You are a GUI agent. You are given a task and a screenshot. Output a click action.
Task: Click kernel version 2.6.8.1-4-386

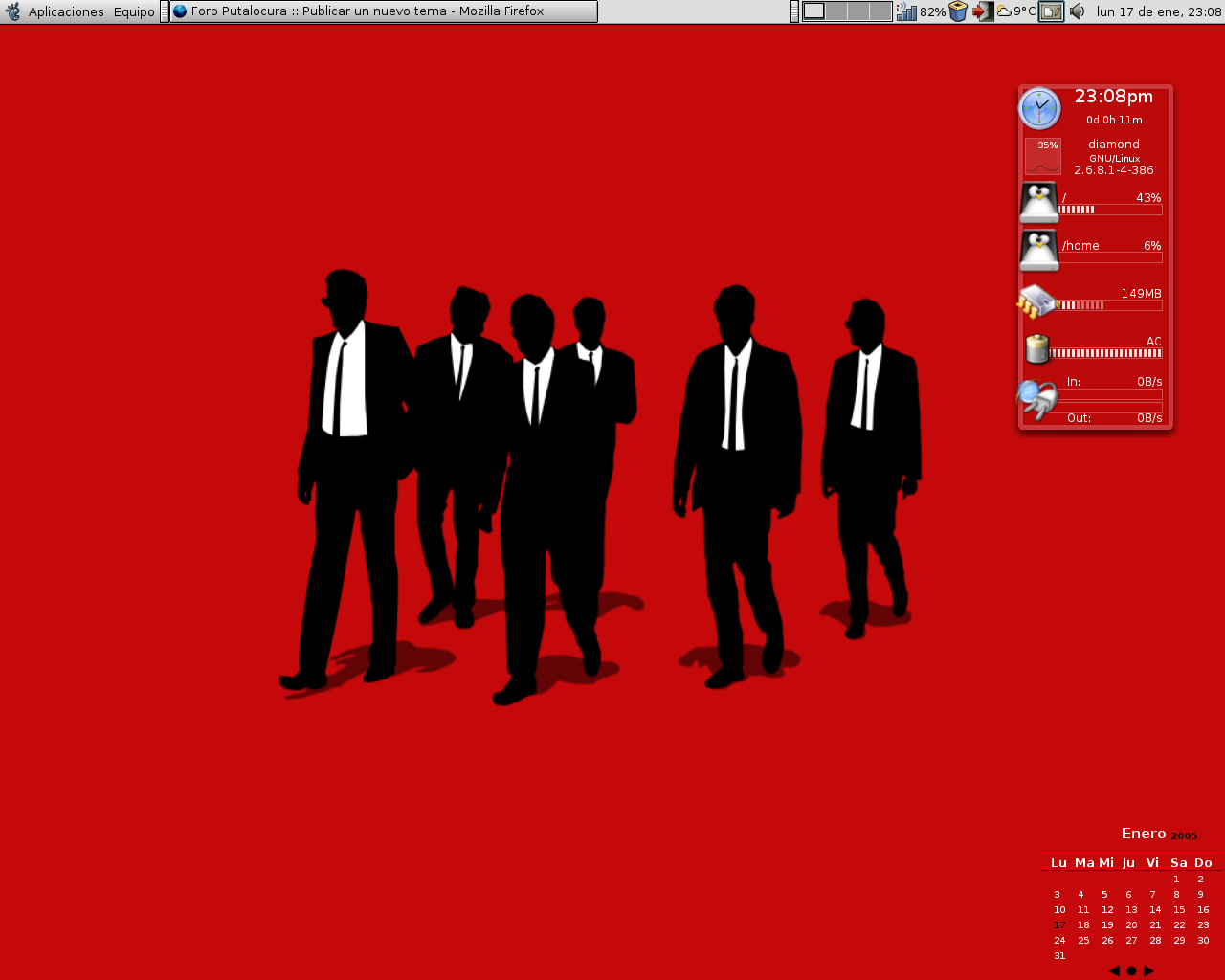[1114, 170]
